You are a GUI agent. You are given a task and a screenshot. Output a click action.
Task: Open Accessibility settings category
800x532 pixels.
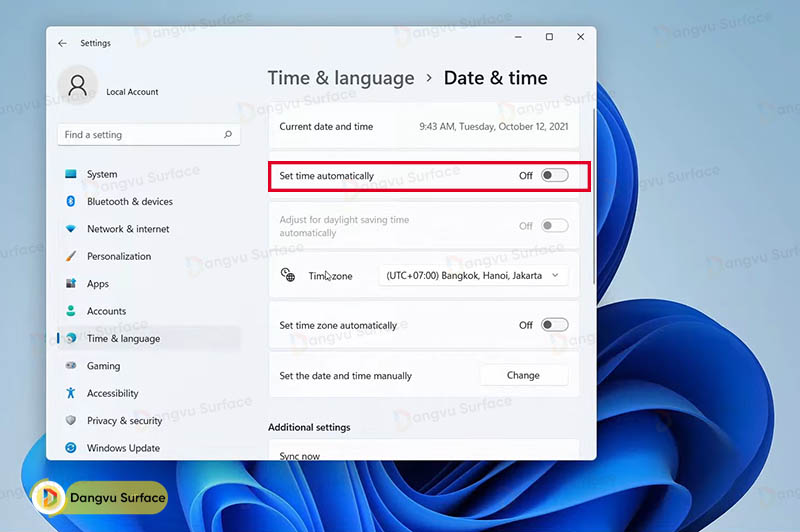pyautogui.click(x=148, y=393)
